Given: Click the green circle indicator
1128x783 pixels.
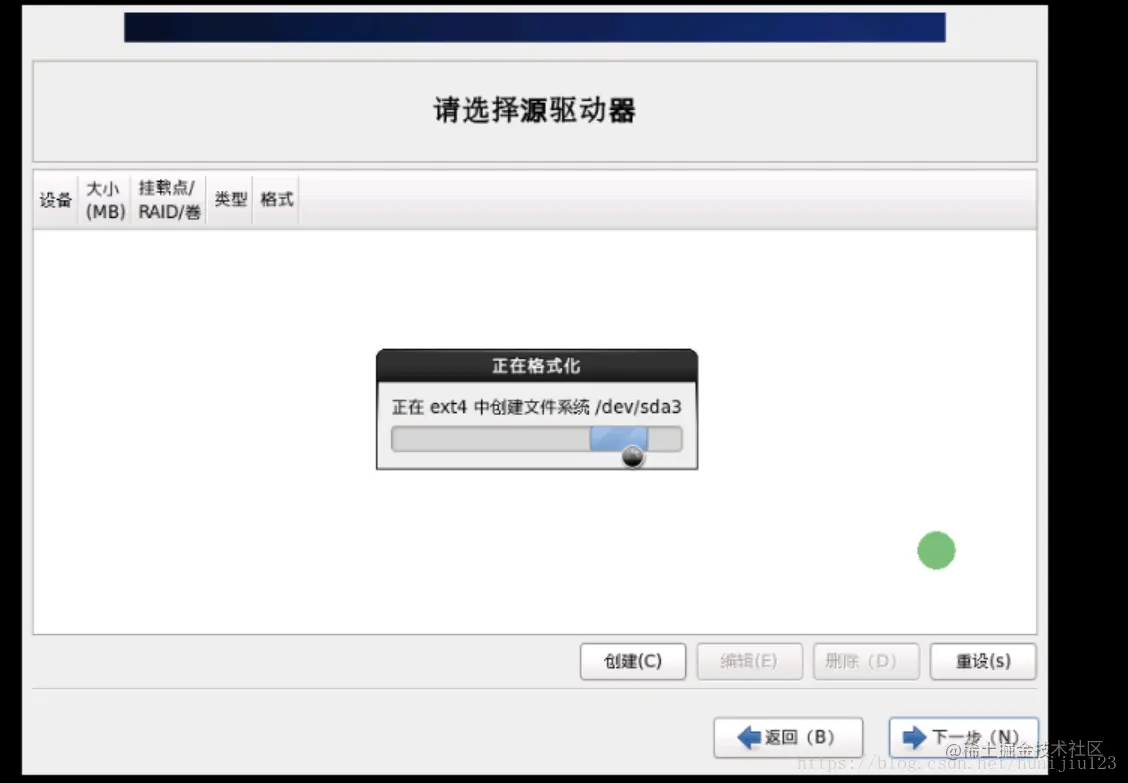Looking at the screenshot, I should click(936, 550).
